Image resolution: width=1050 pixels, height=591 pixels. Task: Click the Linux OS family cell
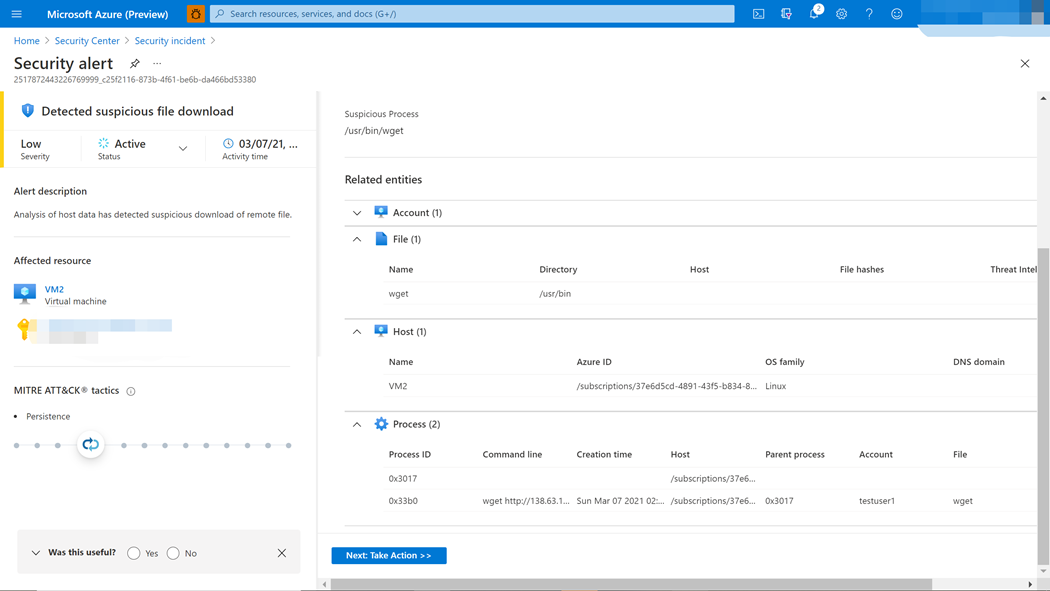pyautogui.click(x=775, y=386)
